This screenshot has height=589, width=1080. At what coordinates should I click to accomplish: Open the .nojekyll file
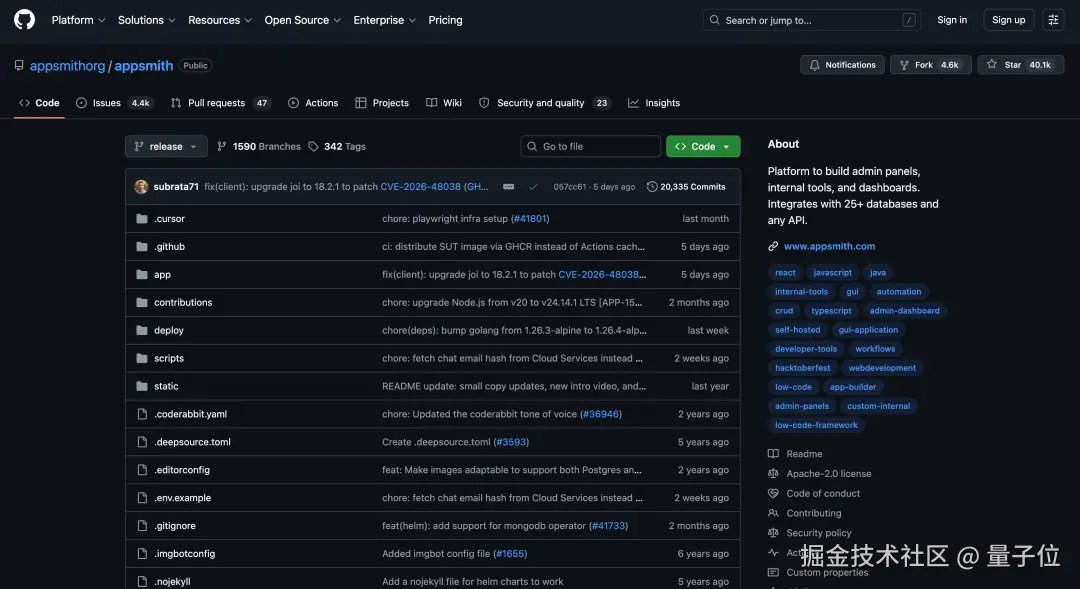coord(172,581)
